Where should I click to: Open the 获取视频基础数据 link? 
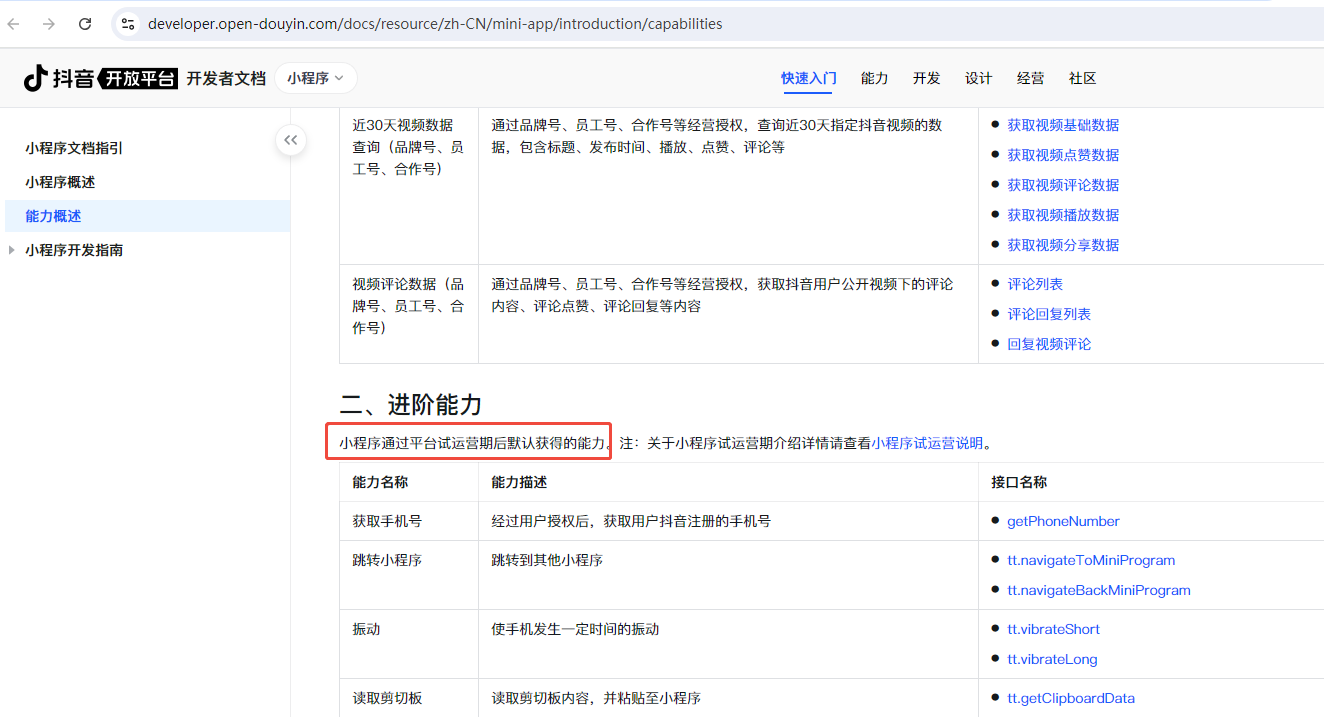[1063, 125]
